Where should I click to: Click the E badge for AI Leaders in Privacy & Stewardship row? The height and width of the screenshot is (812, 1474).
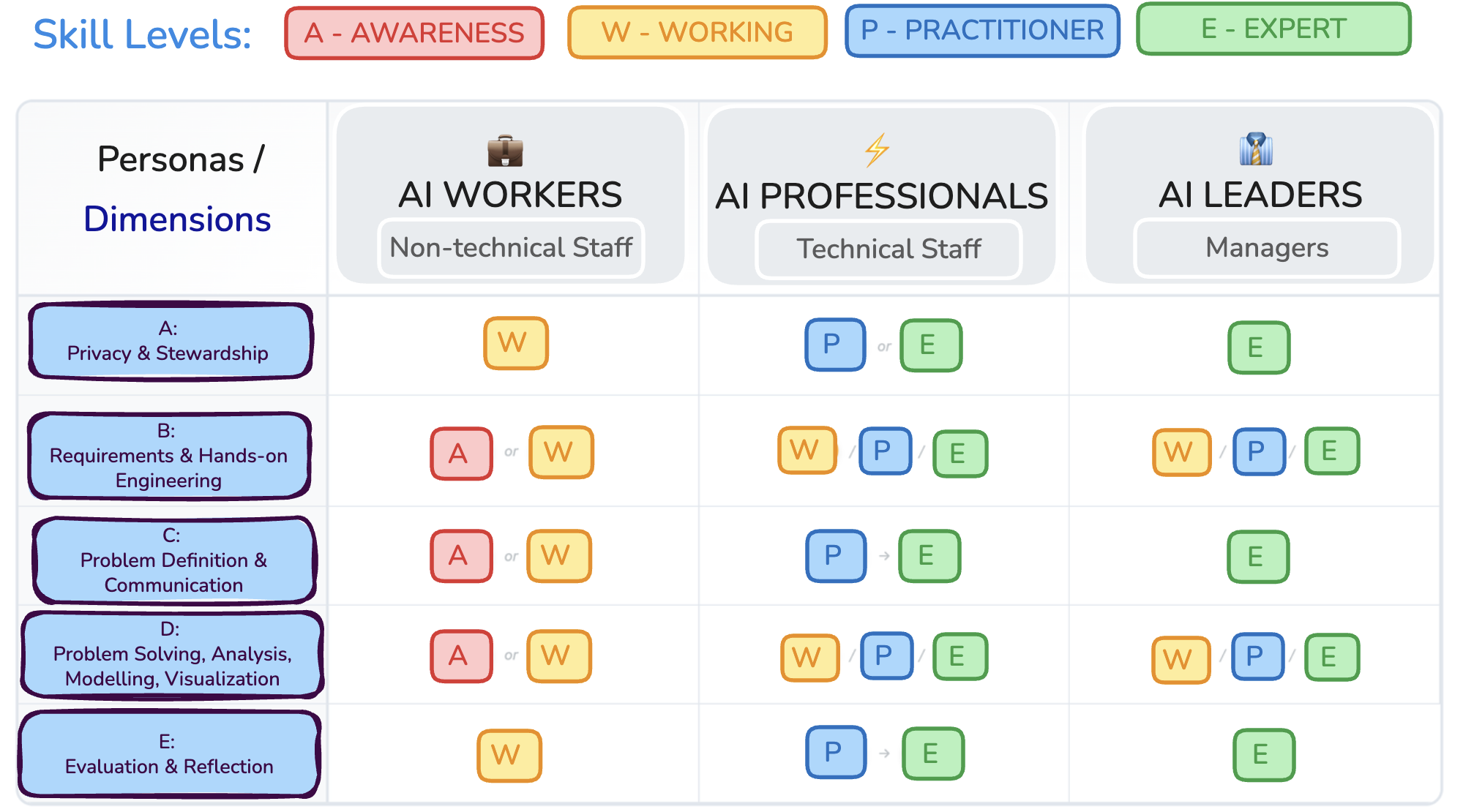point(1258,347)
